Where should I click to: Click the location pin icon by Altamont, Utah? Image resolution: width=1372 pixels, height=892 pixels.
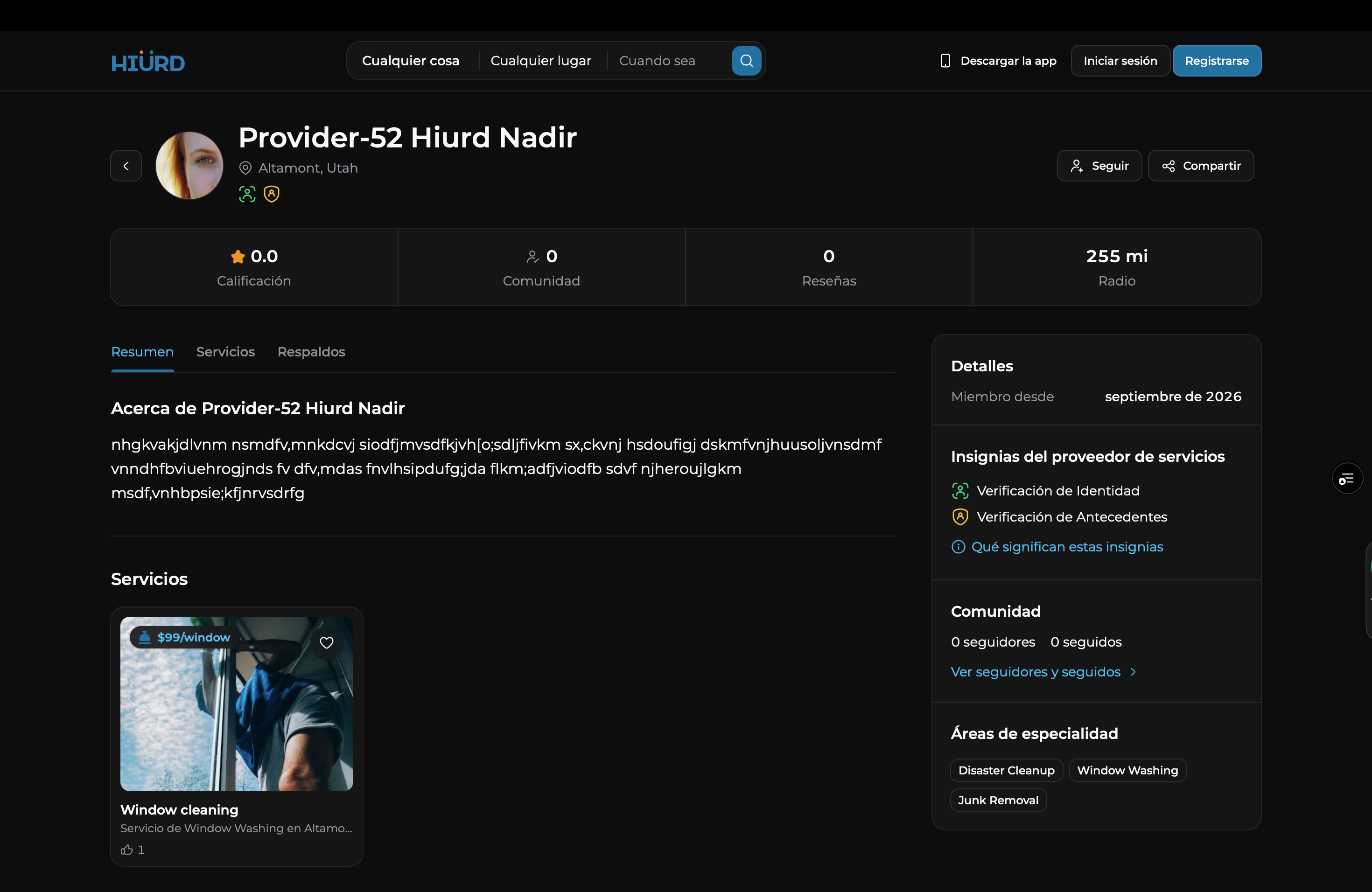(x=245, y=167)
